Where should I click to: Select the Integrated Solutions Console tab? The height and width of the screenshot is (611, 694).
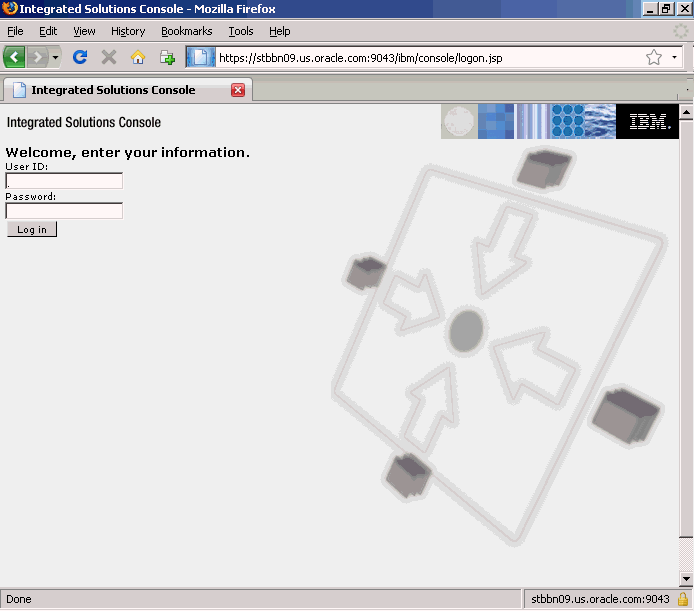pos(127,90)
